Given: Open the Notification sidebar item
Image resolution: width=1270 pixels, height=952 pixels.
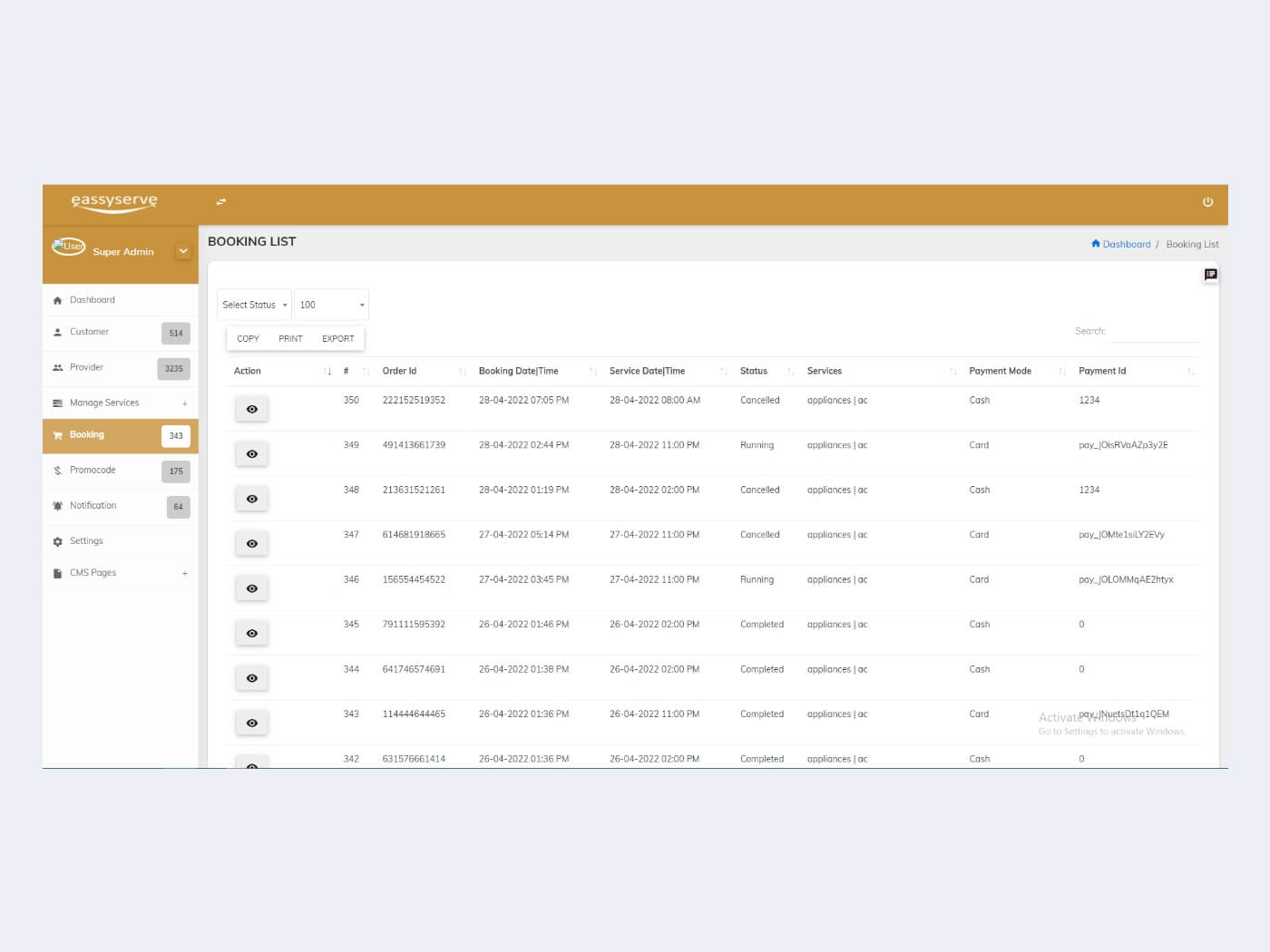Looking at the screenshot, I should (x=93, y=506).
